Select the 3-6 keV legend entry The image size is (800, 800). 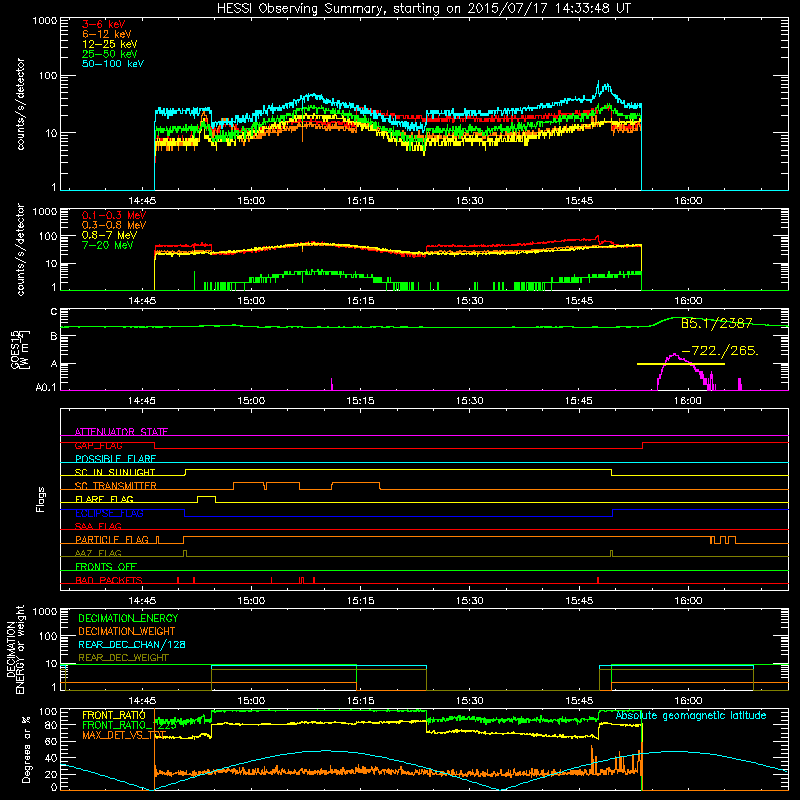[x=103, y=24]
